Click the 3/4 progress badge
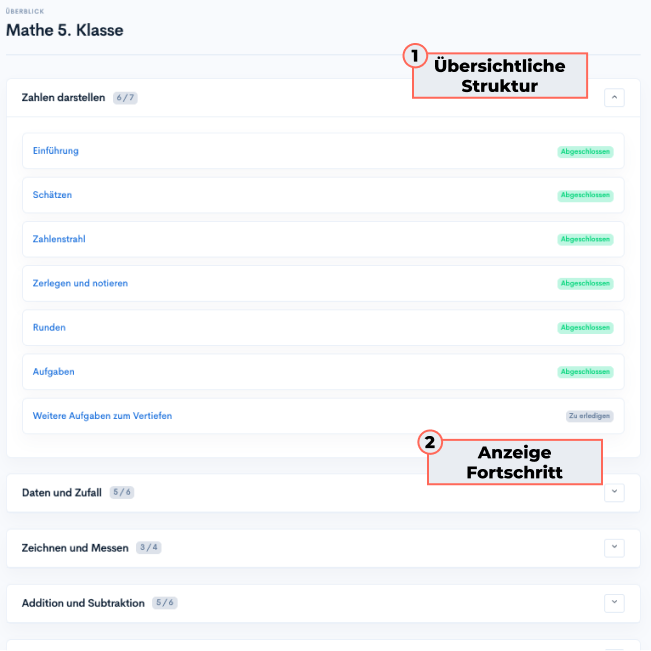The width and height of the screenshot is (651, 651). coord(148,548)
